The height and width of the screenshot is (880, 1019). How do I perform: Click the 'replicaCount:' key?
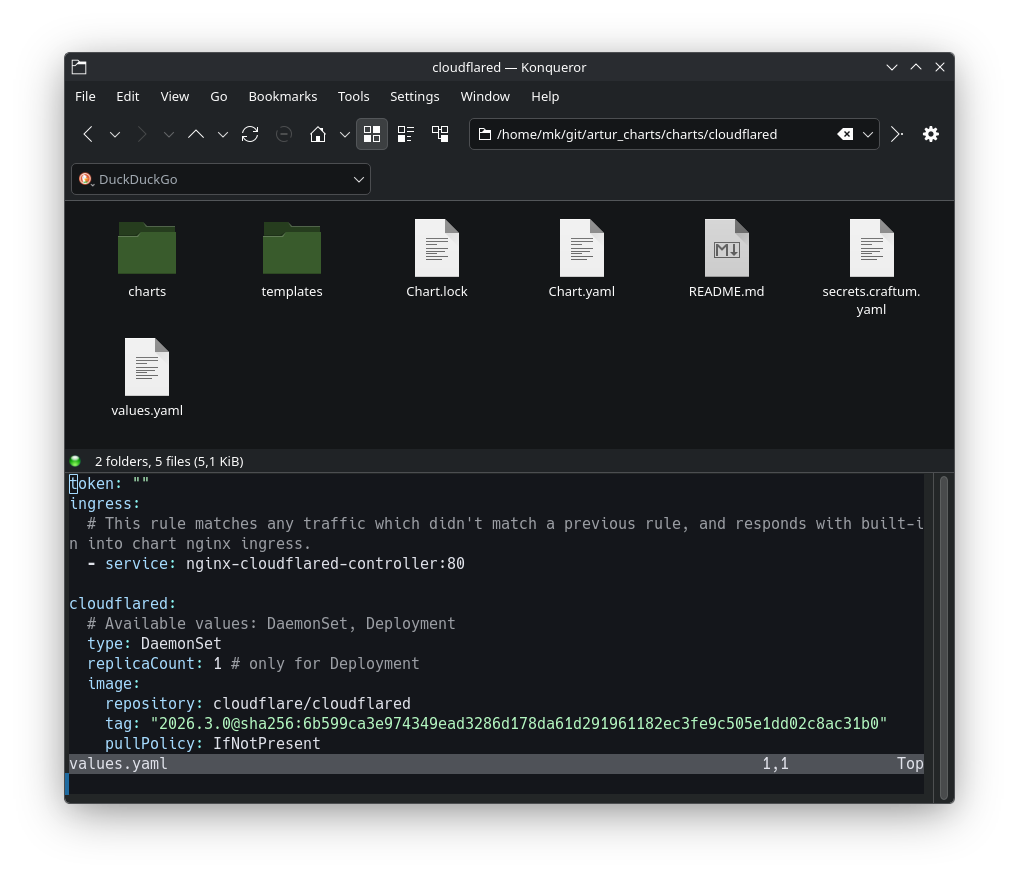tap(145, 664)
